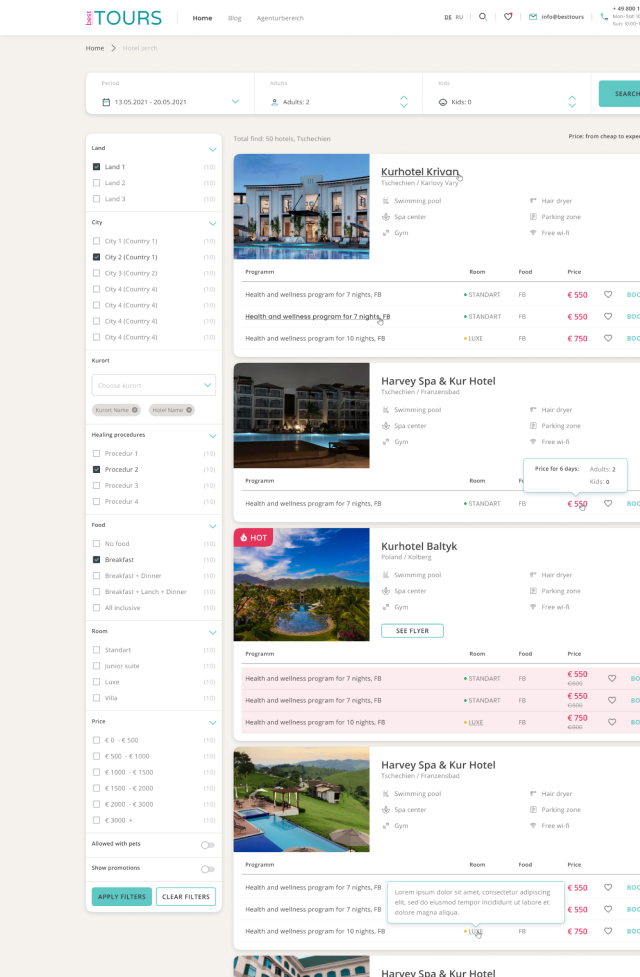Viewport: 640px width, 977px height.
Task: Click heart icon on Harvey Spa €550 row
Action: click(608, 503)
